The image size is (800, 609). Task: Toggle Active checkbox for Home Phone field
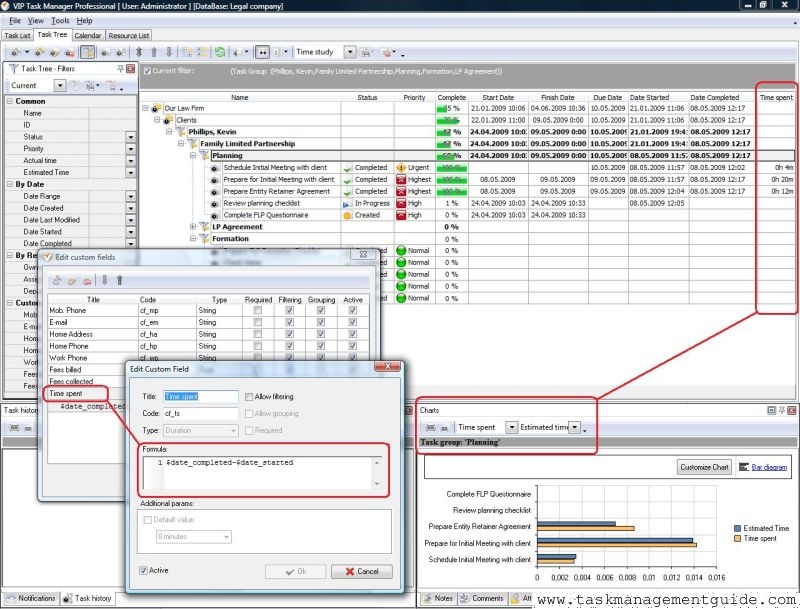(x=353, y=346)
